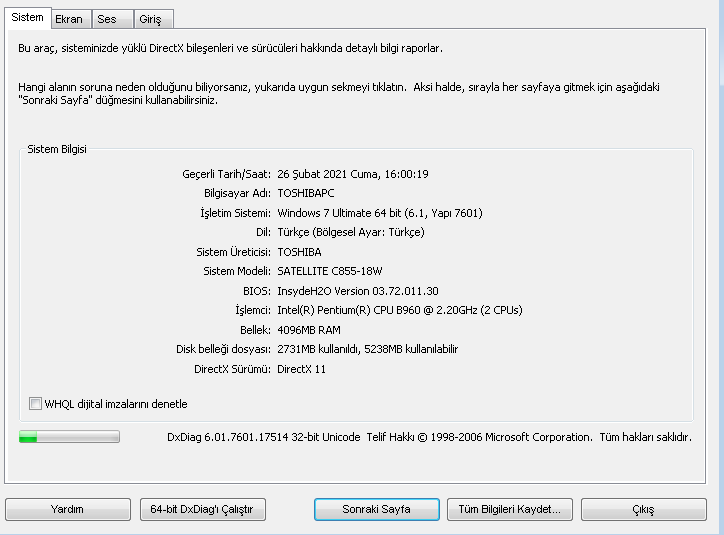Click the intro sentence about DirectX bileşenleri
The image size is (724, 535).
click(230, 48)
